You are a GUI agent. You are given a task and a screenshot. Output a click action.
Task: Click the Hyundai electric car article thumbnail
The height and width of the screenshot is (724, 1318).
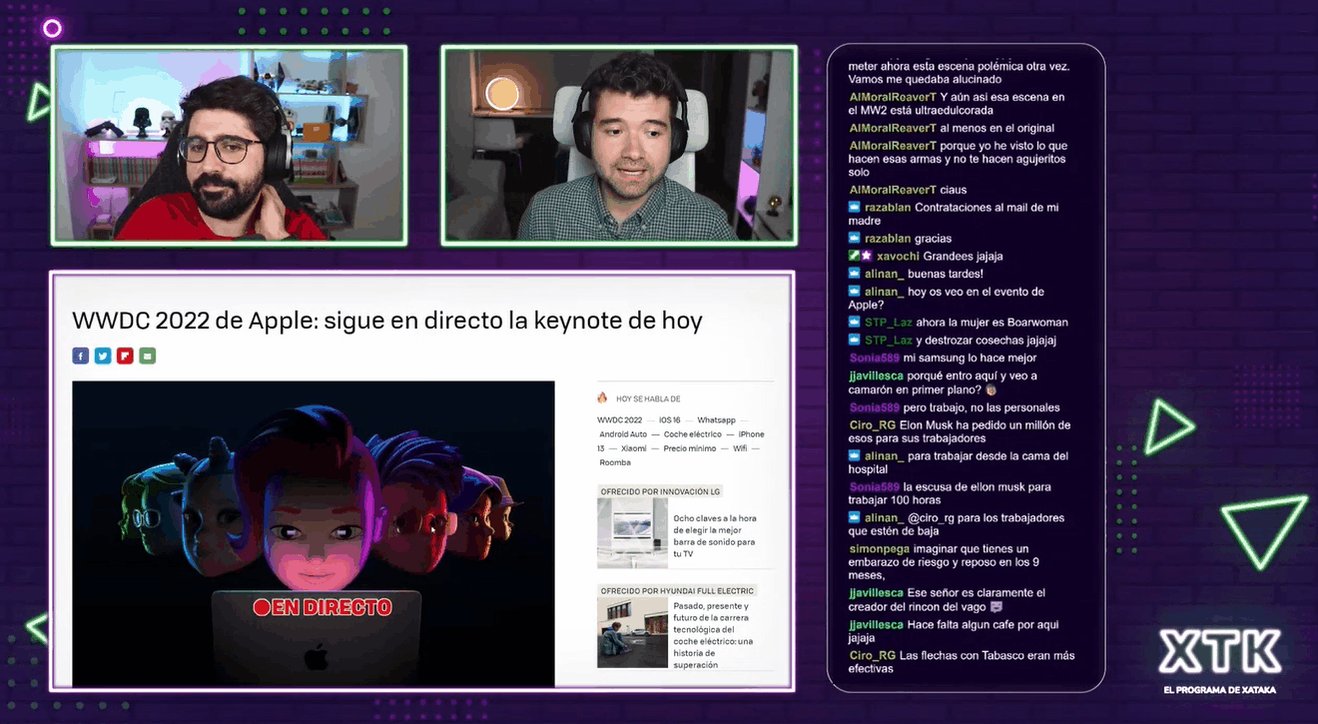click(x=632, y=631)
